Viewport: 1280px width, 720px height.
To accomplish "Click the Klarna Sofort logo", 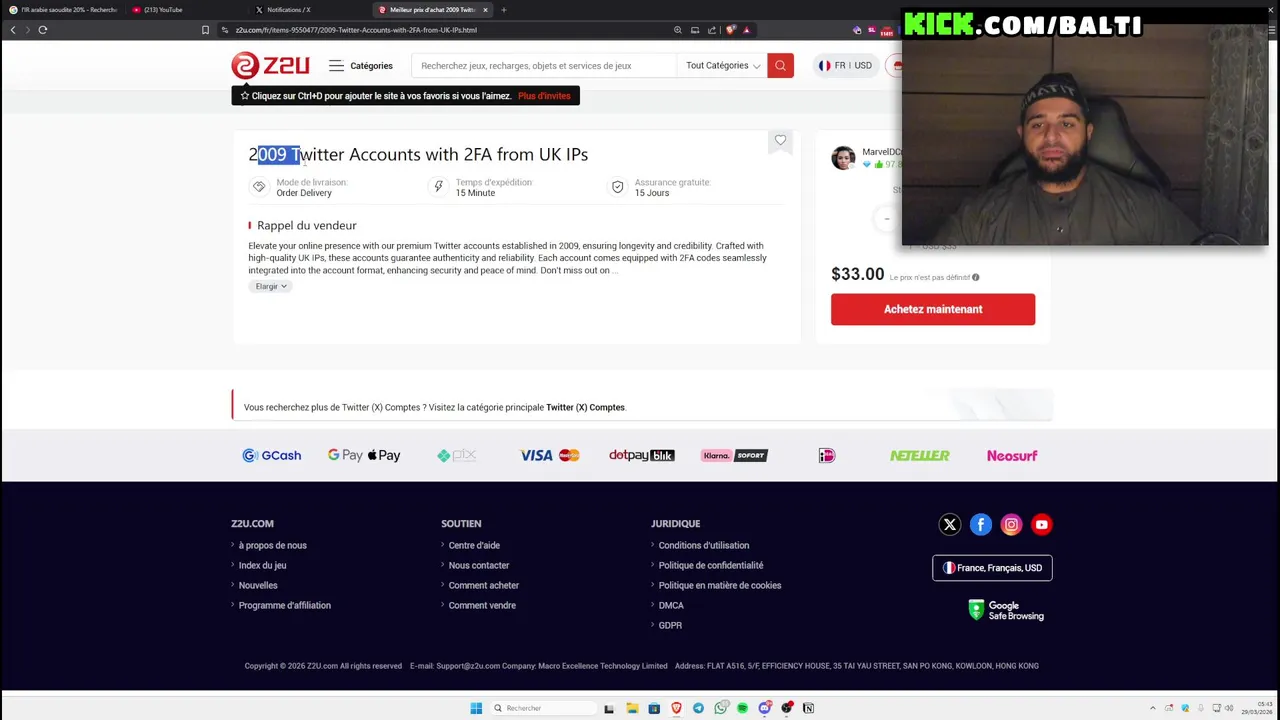I will point(733,456).
